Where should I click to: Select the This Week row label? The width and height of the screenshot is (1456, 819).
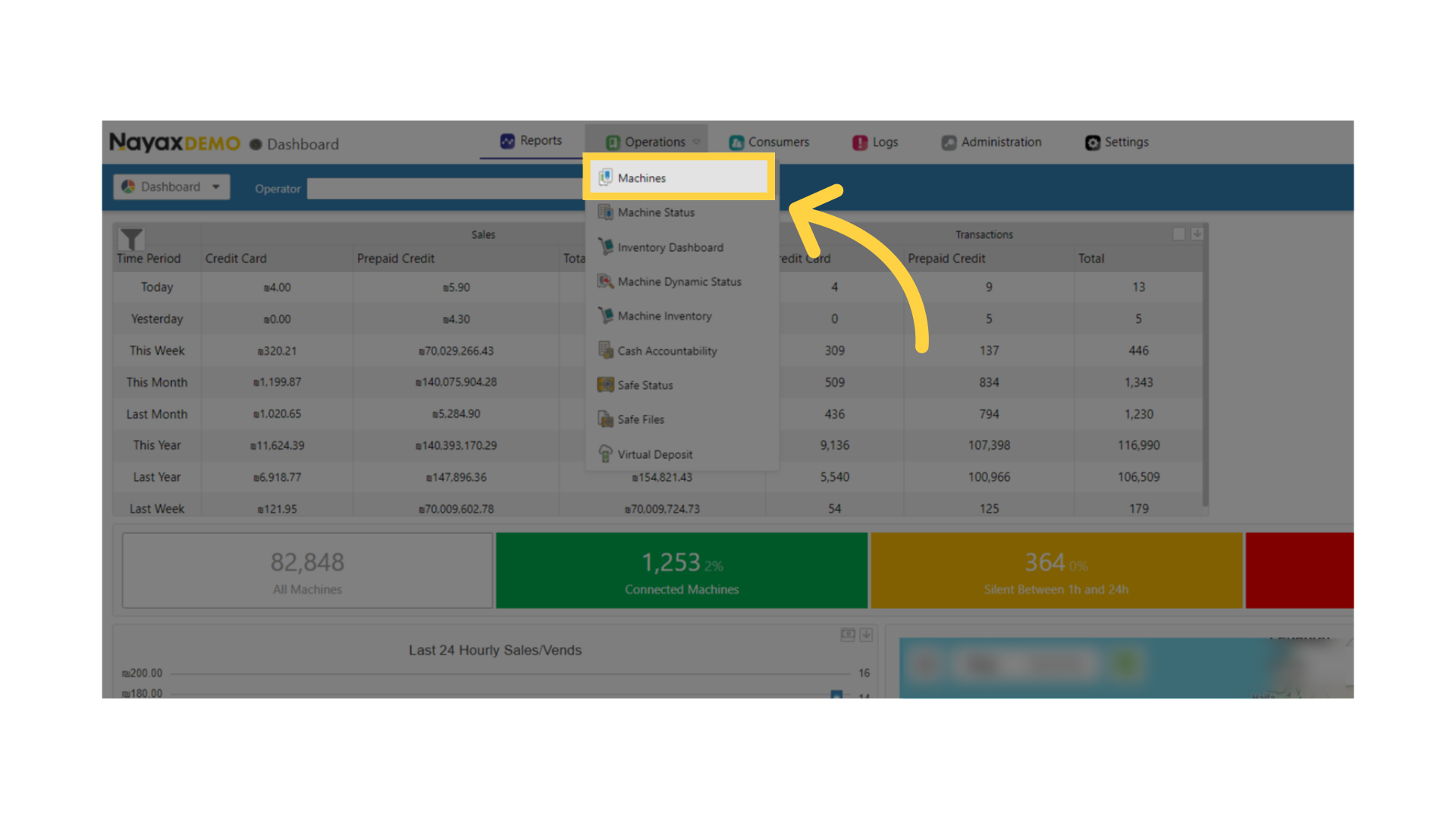(x=157, y=351)
